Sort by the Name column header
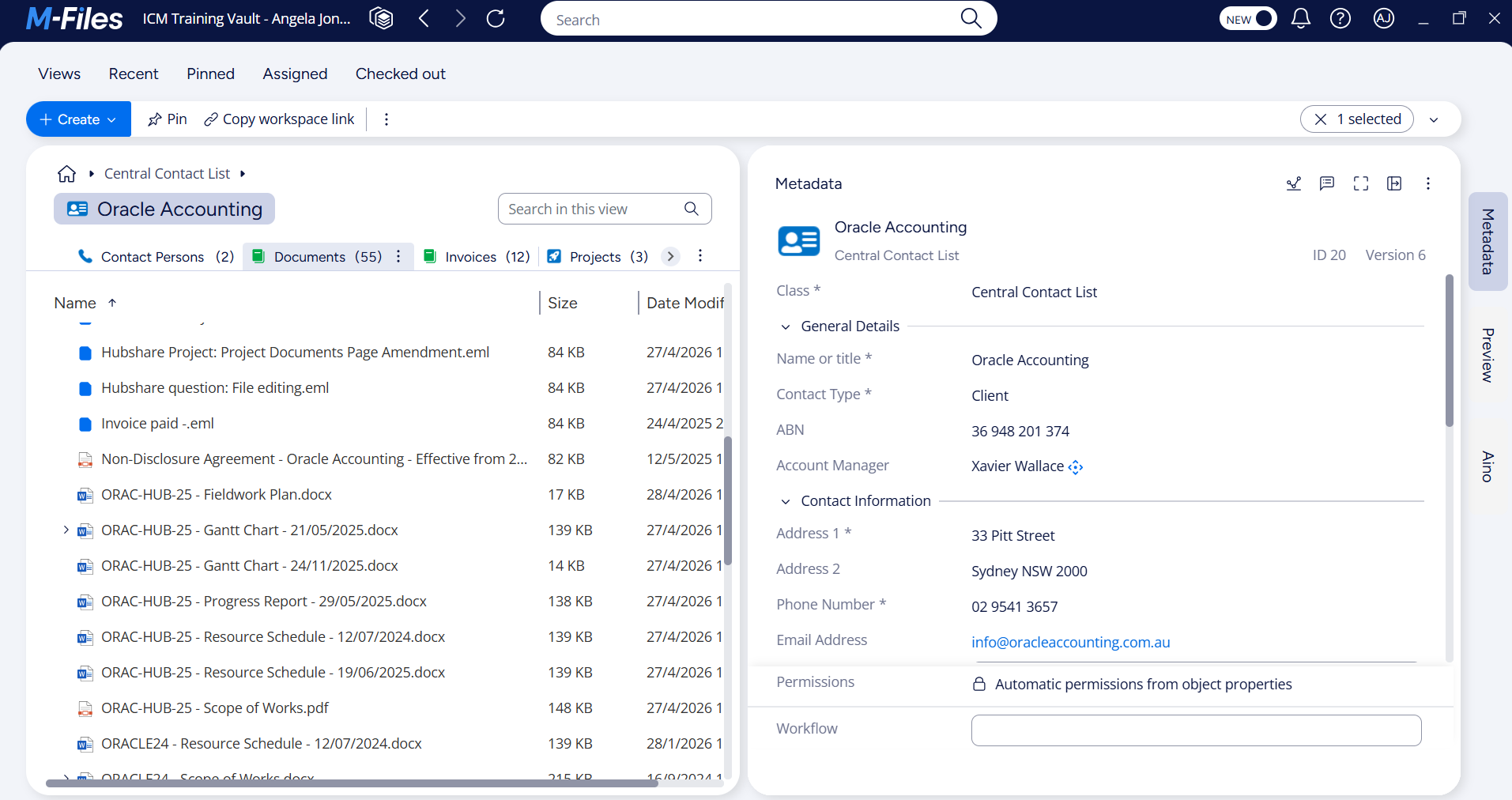 click(x=75, y=303)
